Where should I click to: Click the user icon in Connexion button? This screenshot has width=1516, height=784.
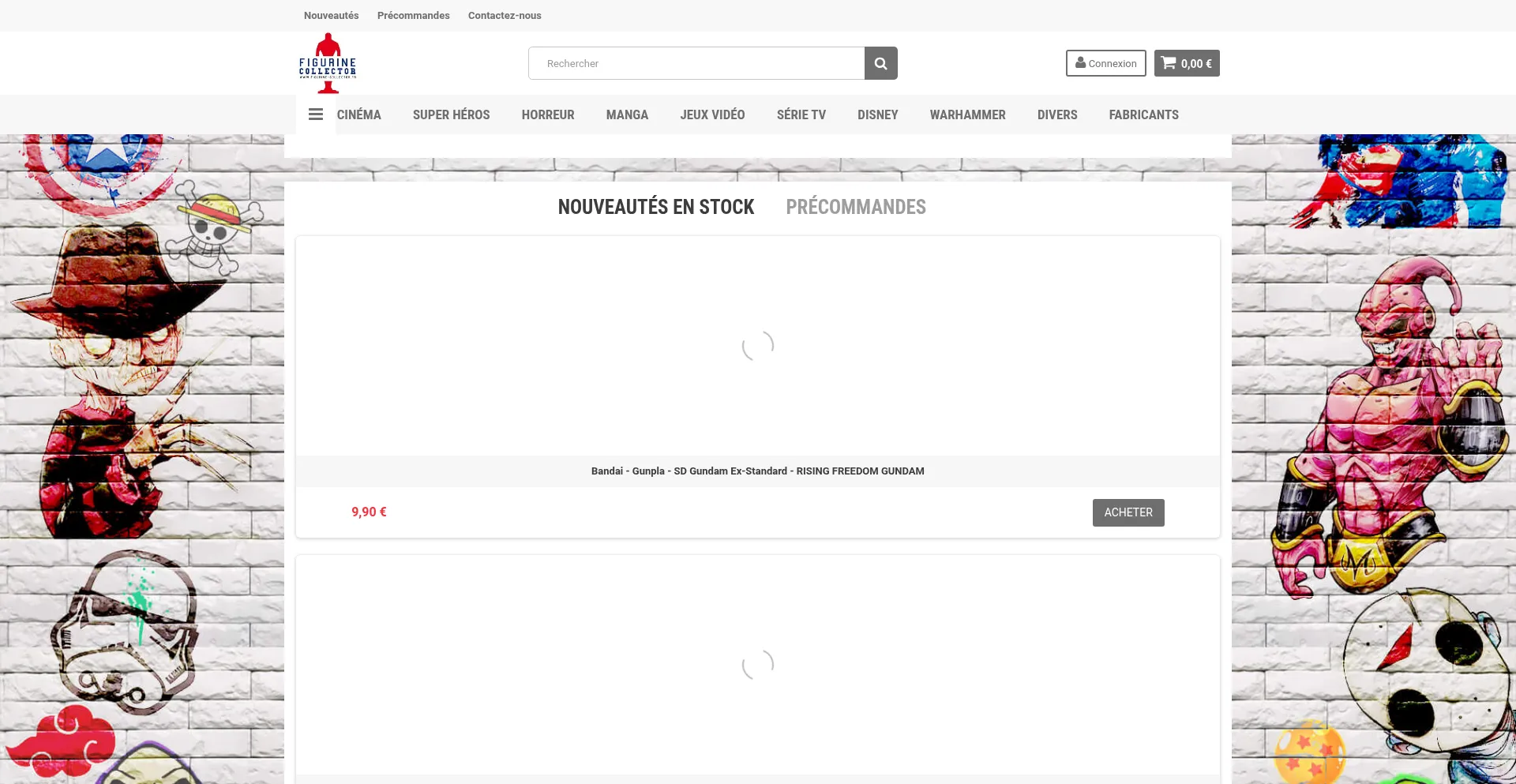1080,62
